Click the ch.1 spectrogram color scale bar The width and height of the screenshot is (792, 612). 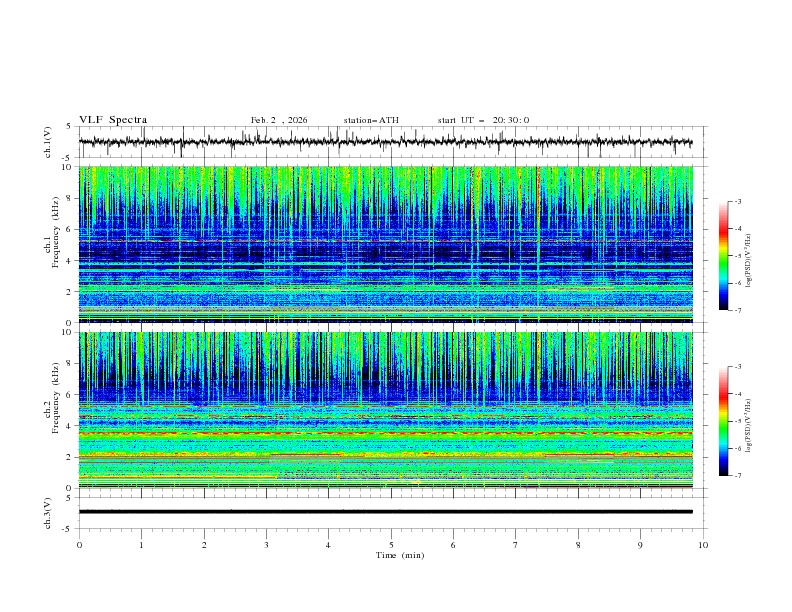[723, 256]
